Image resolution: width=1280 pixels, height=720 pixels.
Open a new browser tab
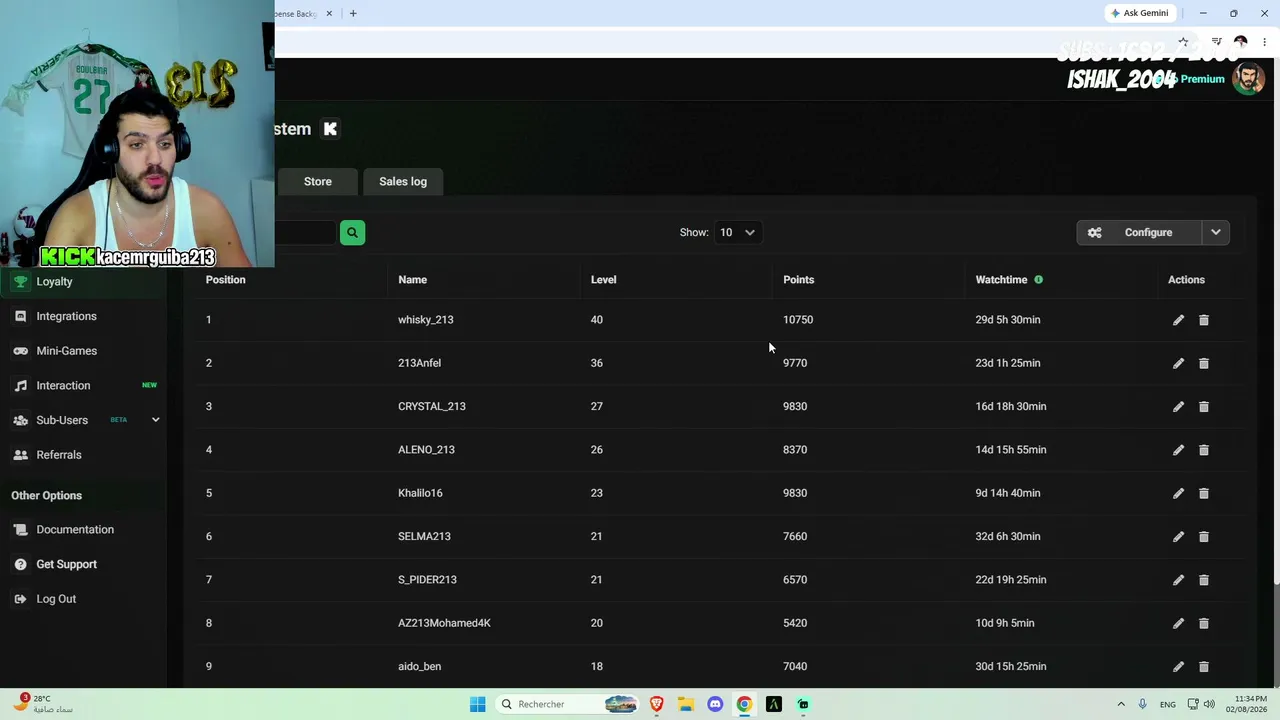point(353,14)
